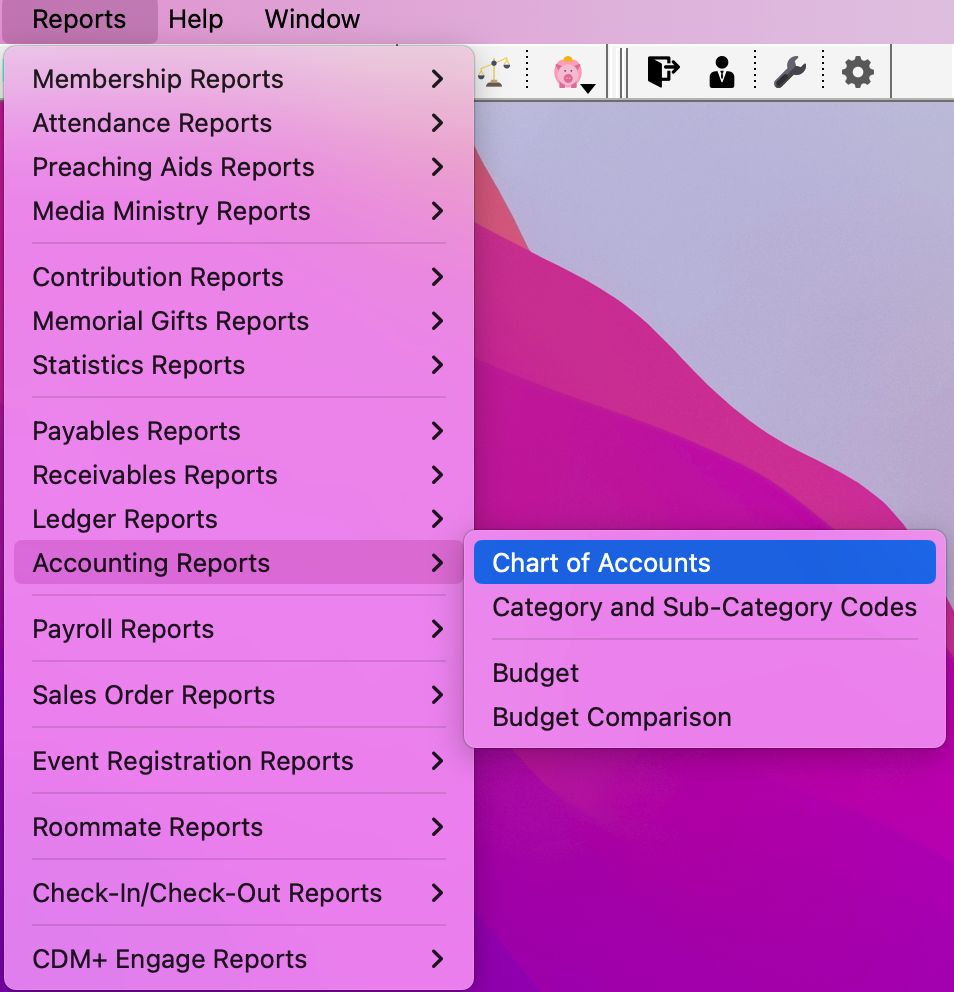
Task: Open the gear settings icon
Action: pyautogui.click(x=857, y=72)
